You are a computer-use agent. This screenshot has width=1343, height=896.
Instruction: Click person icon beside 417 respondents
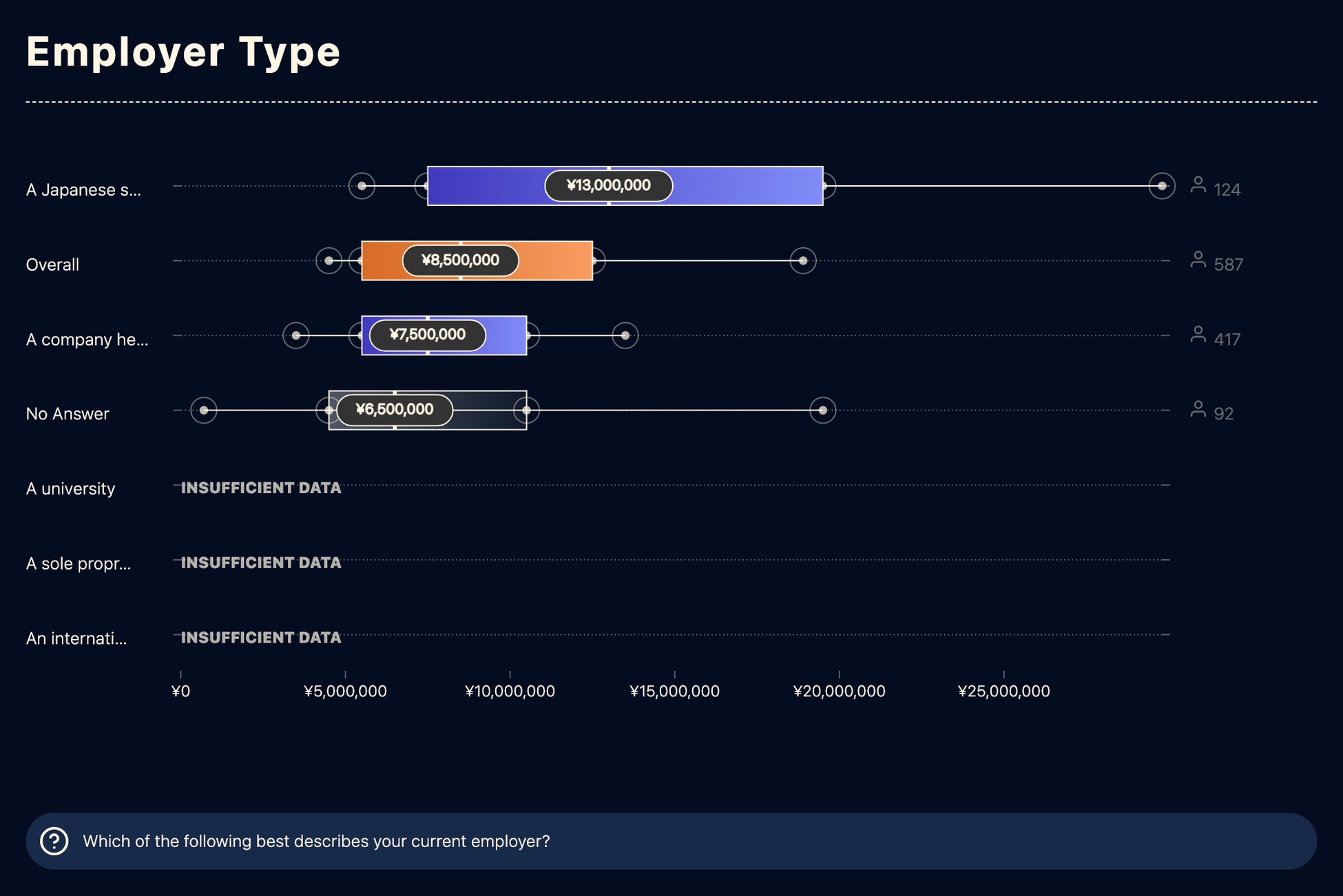tap(1198, 335)
